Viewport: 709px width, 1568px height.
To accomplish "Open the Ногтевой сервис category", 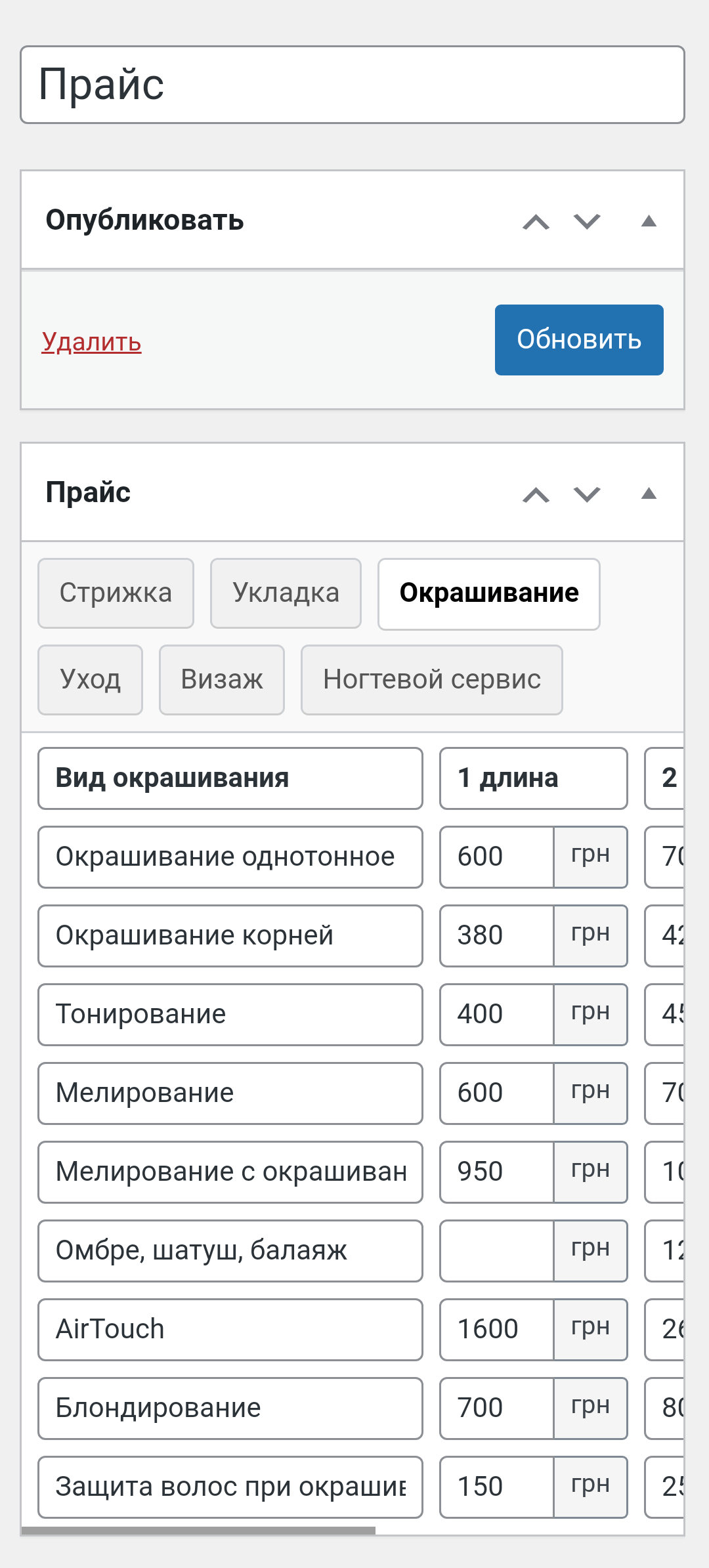I will pyautogui.click(x=431, y=680).
